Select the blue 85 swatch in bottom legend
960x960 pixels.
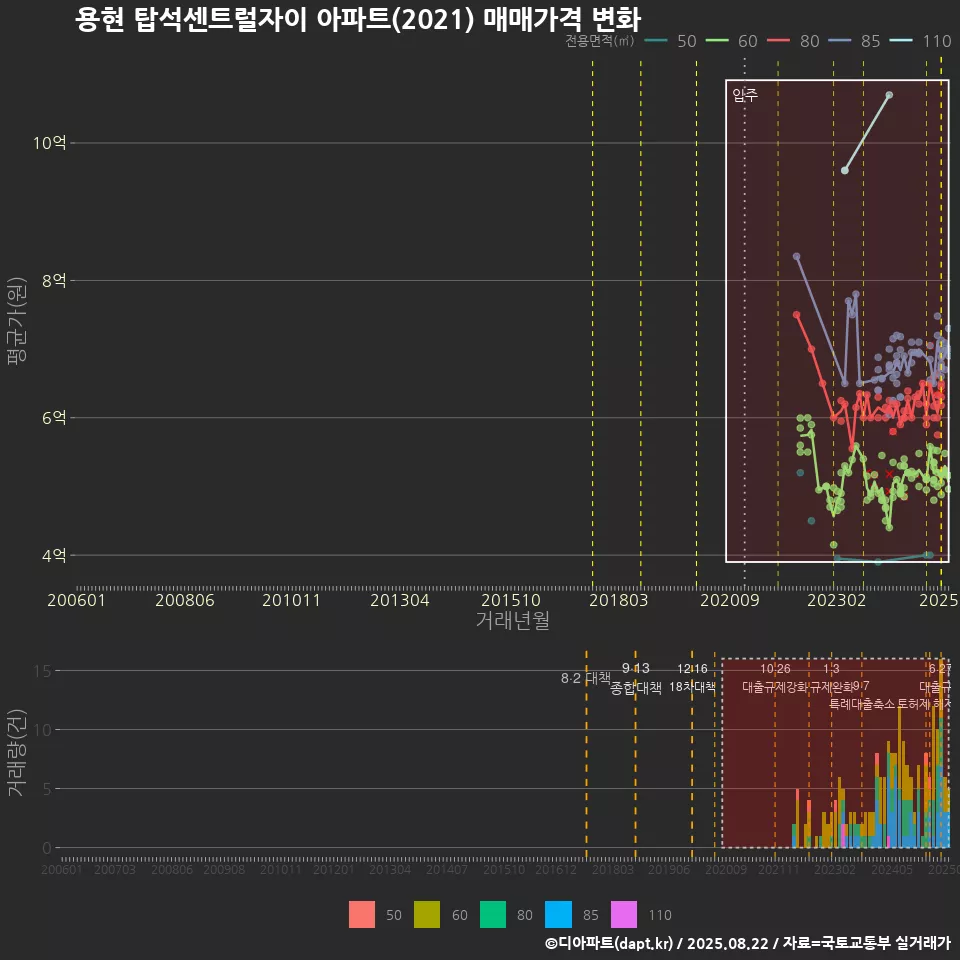[558, 915]
